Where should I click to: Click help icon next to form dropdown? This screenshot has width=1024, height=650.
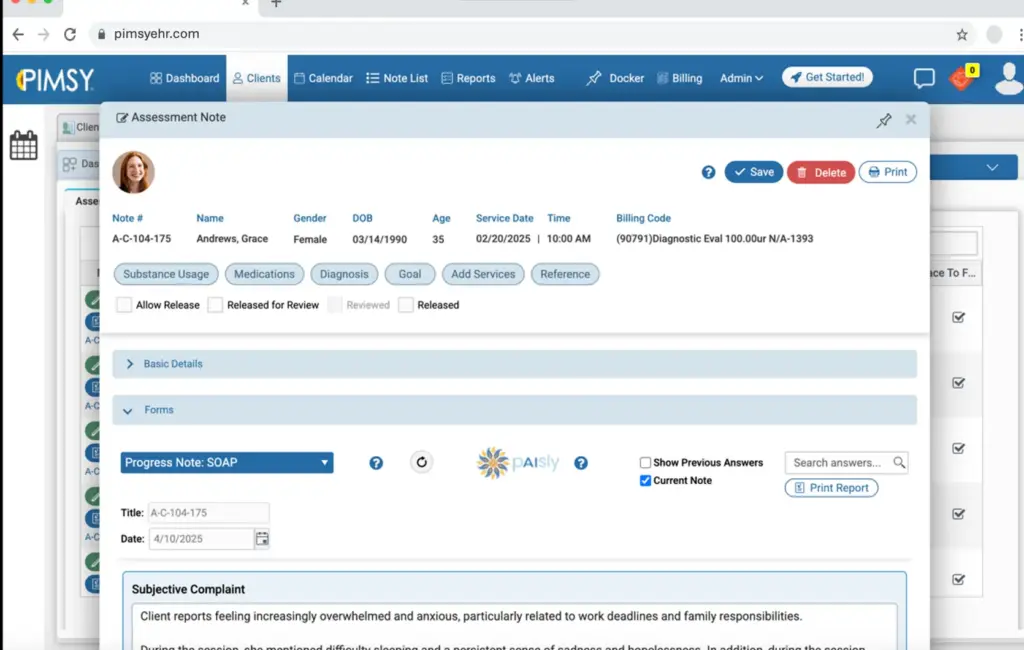click(x=376, y=463)
